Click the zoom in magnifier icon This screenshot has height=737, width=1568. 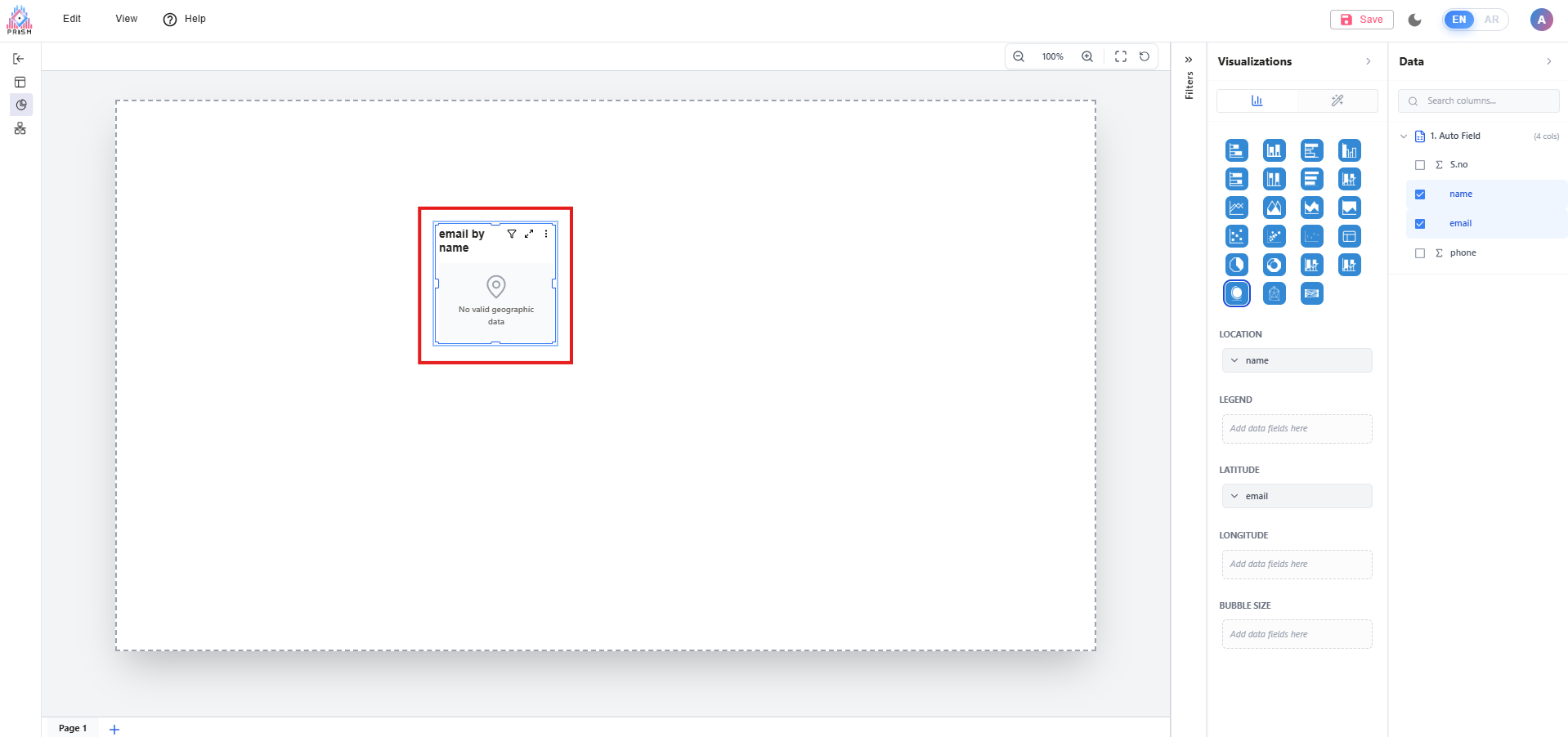(x=1086, y=56)
